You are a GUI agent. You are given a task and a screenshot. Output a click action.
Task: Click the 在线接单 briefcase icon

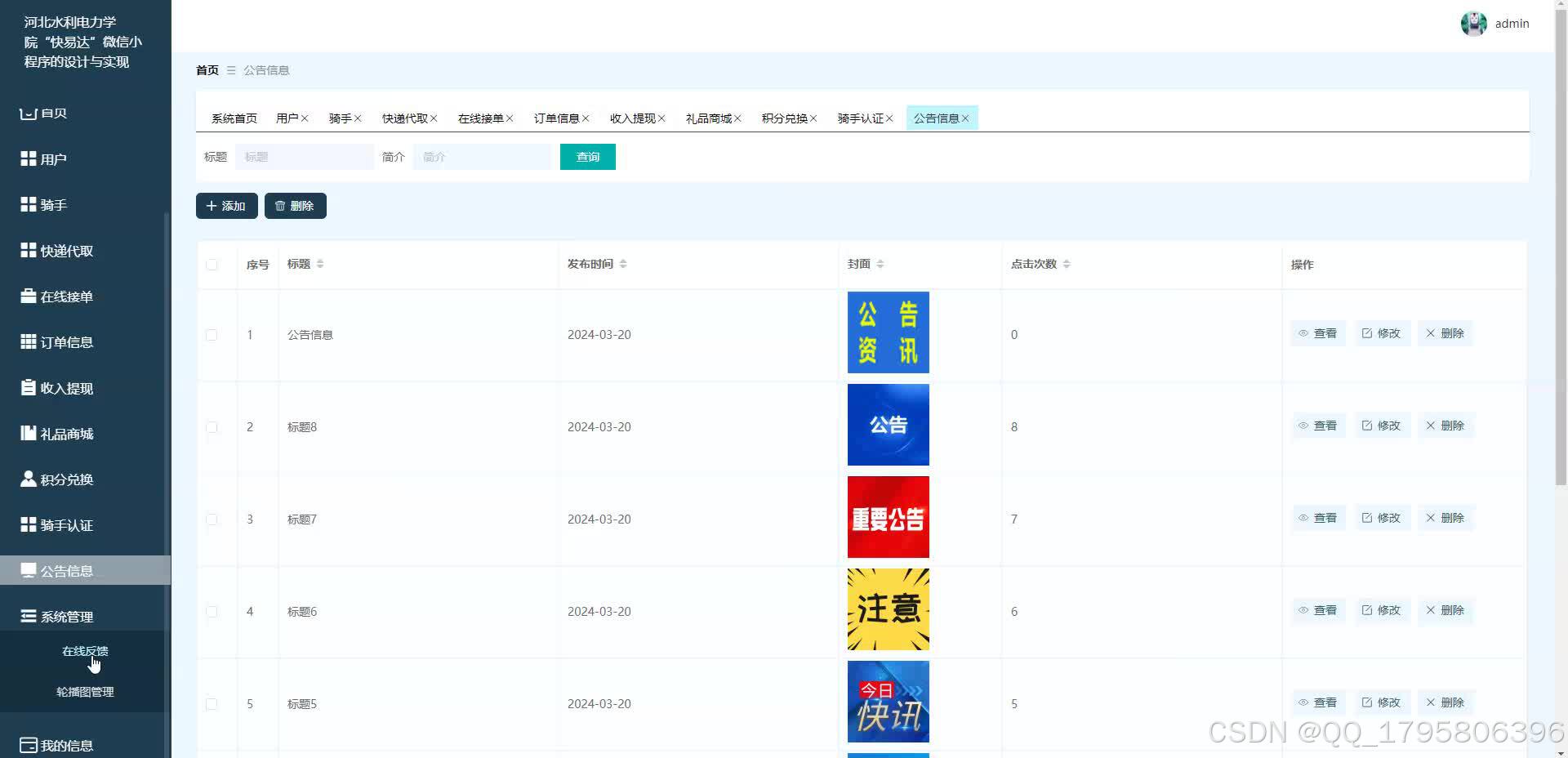click(x=29, y=296)
